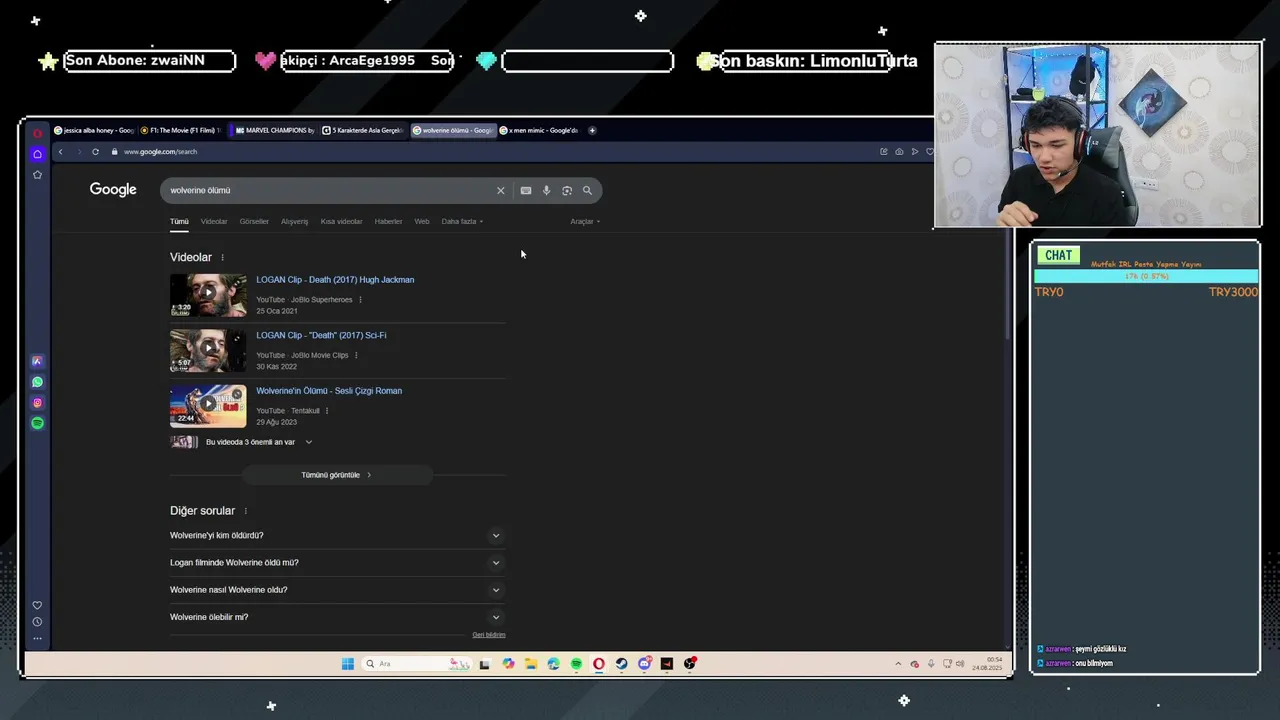Search by image with Google Lens icon
1280x720 pixels.
pyautogui.click(x=567, y=190)
